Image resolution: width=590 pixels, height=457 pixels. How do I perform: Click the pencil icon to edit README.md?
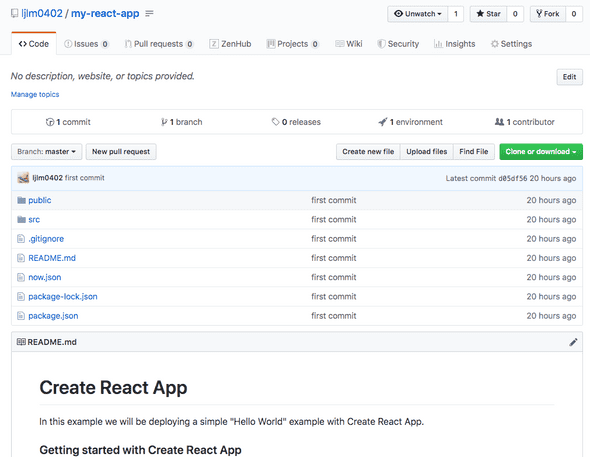tap(573, 342)
